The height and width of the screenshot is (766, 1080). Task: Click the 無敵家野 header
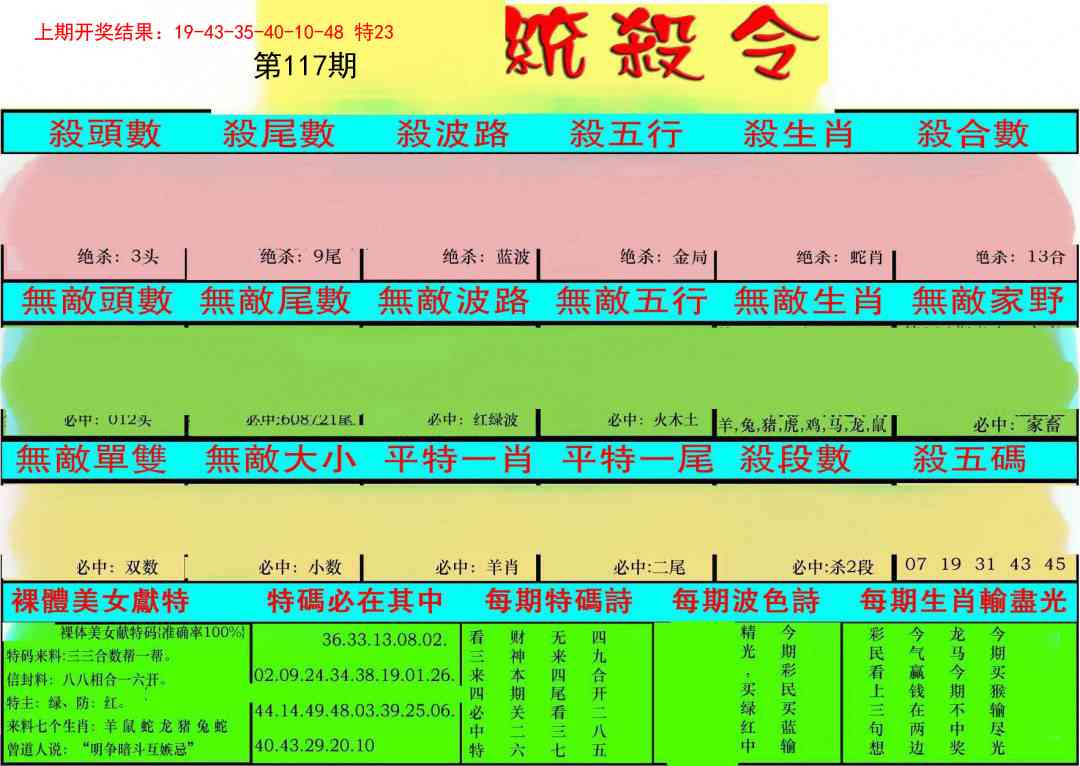tap(987, 300)
